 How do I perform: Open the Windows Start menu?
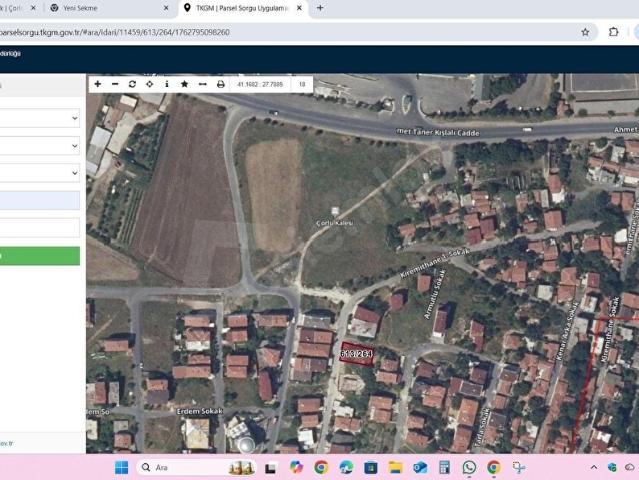pos(121,467)
